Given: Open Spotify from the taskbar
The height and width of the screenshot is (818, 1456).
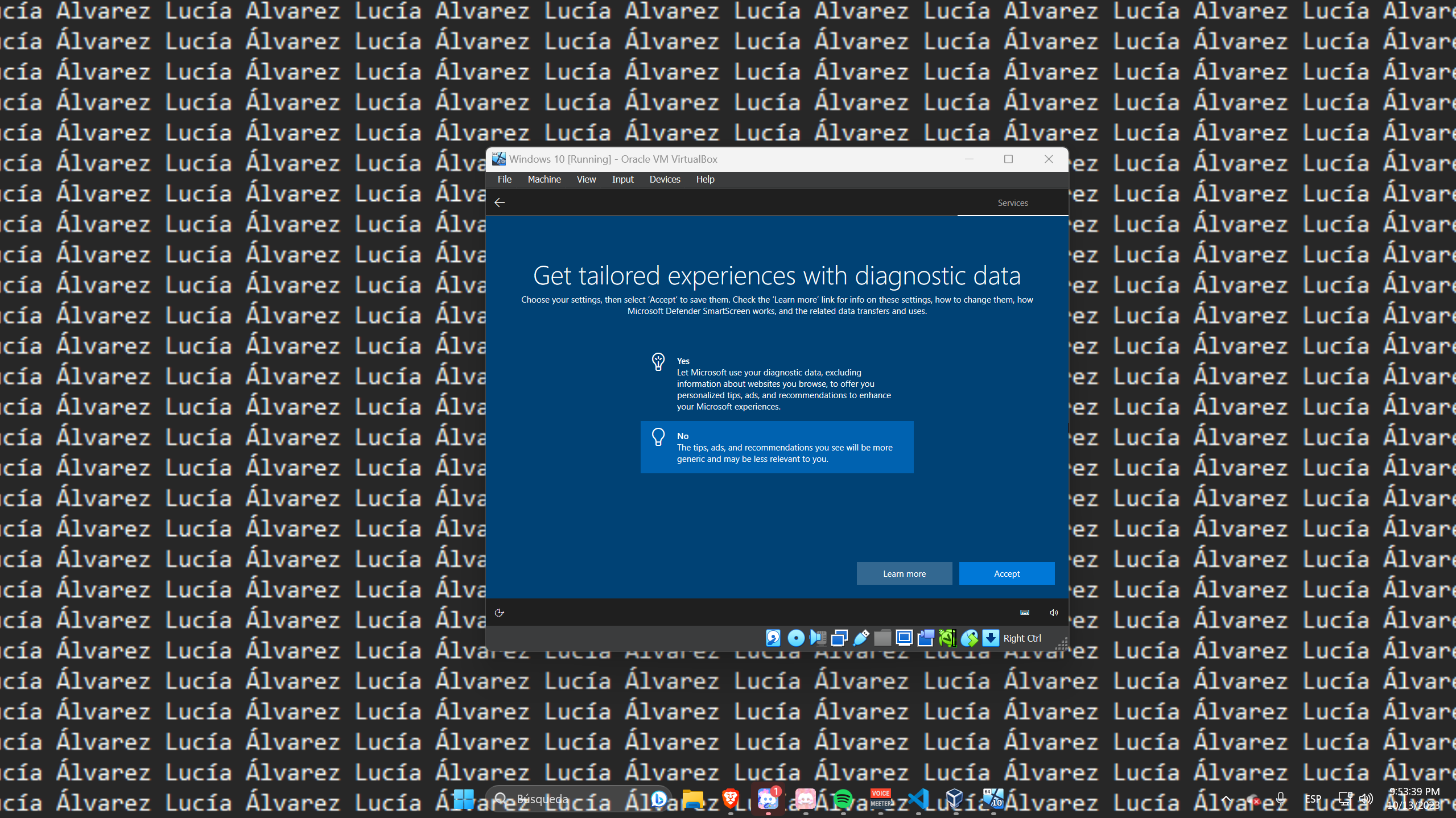Looking at the screenshot, I should (844, 799).
